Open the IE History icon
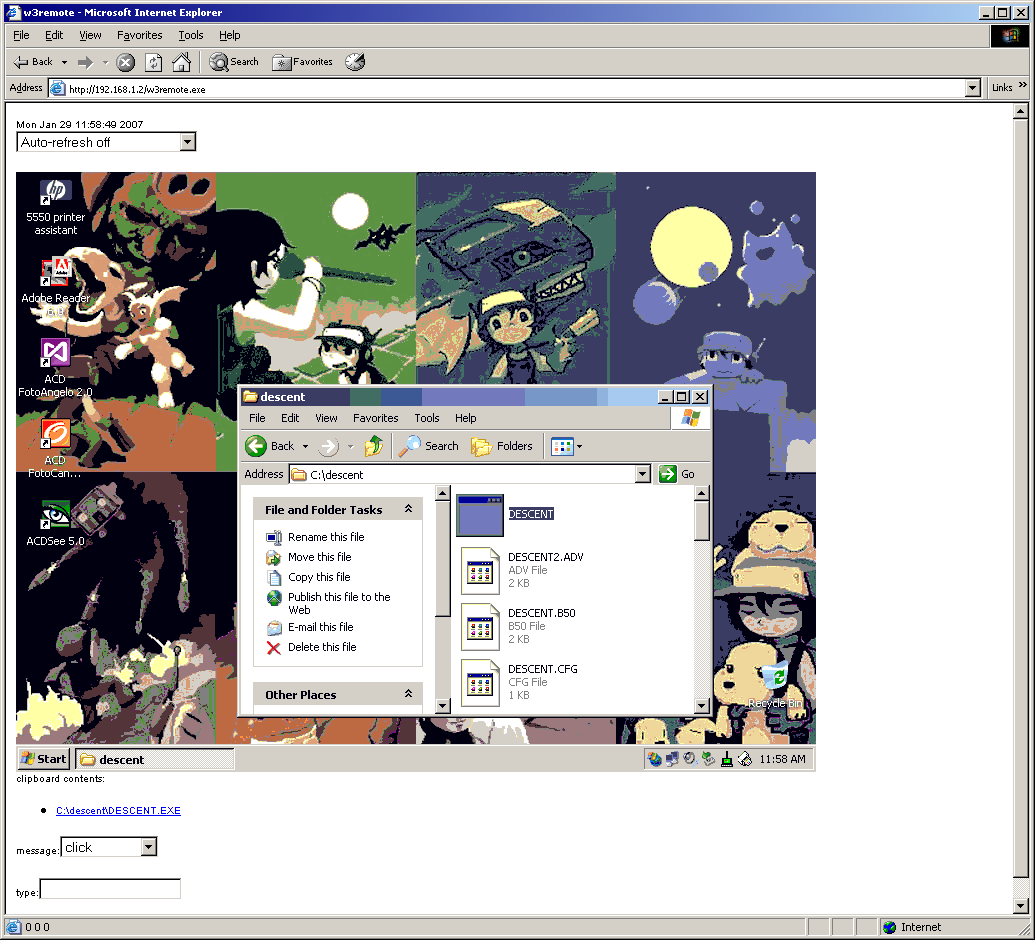This screenshot has width=1035, height=940. 355,62
